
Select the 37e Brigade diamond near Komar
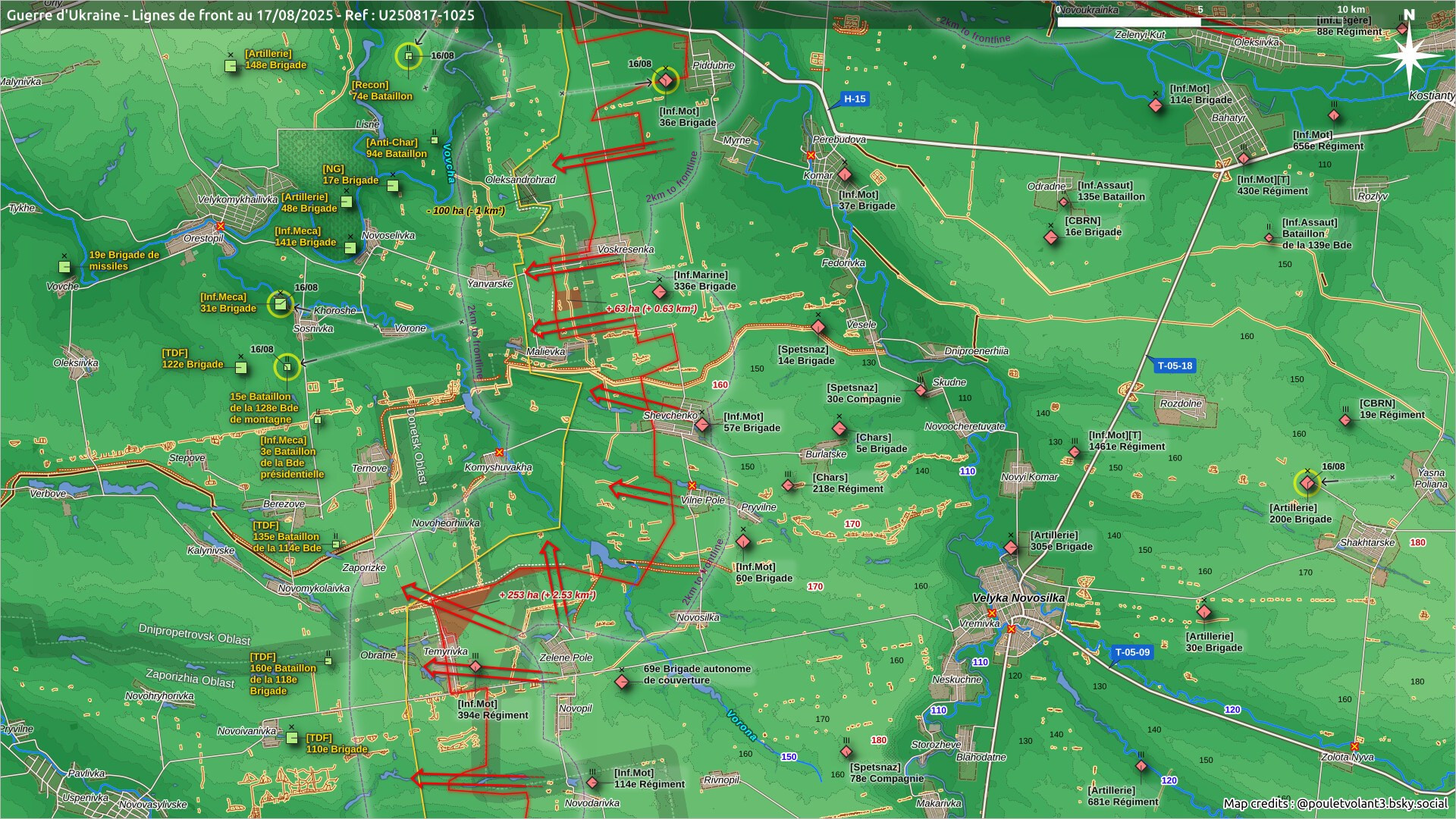tap(845, 174)
